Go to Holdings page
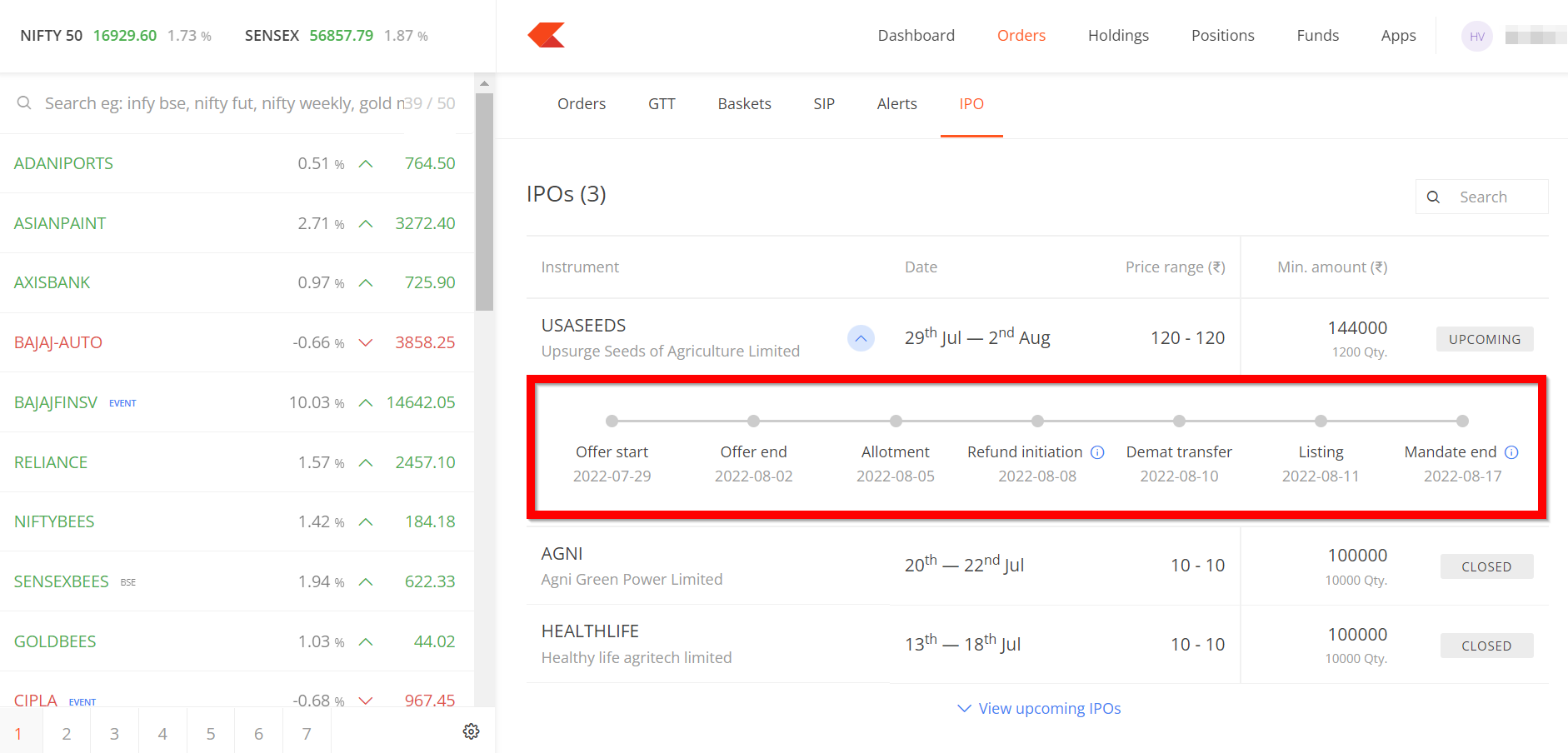 click(1118, 36)
